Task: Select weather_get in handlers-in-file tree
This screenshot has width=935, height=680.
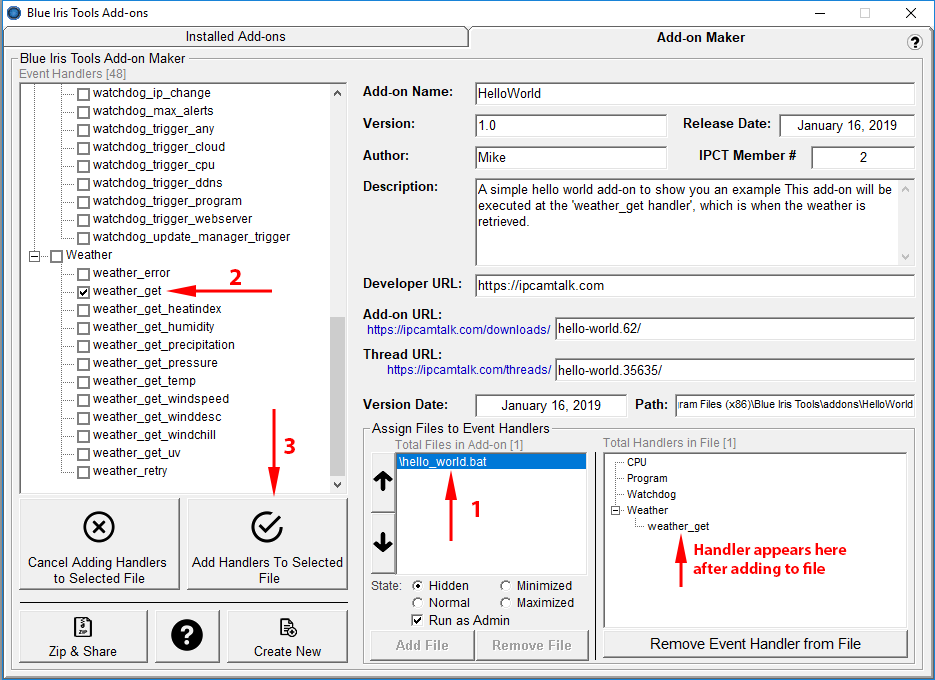Action: point(678,527)
